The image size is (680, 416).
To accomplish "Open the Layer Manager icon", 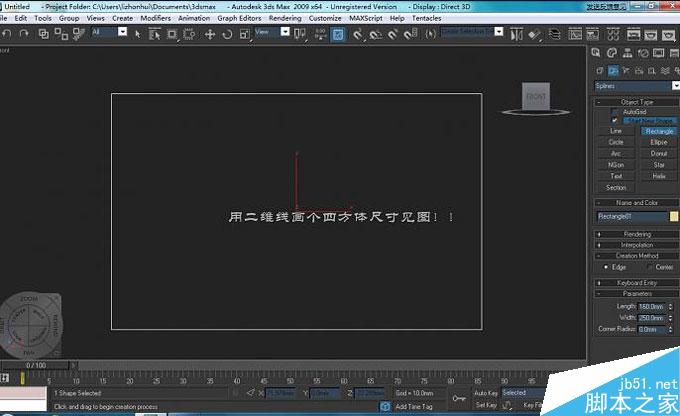I will pos(554,34).
